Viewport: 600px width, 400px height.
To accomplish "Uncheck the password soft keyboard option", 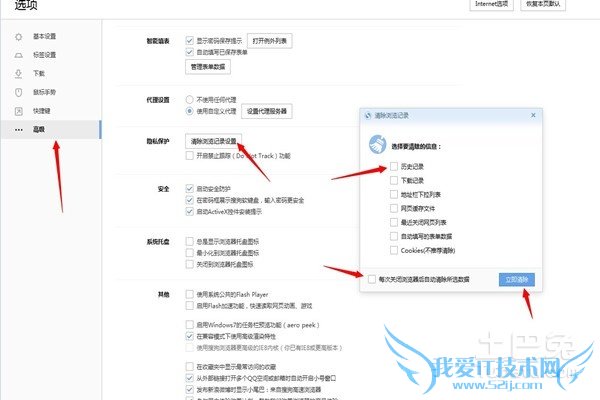I will click(189, 200).
